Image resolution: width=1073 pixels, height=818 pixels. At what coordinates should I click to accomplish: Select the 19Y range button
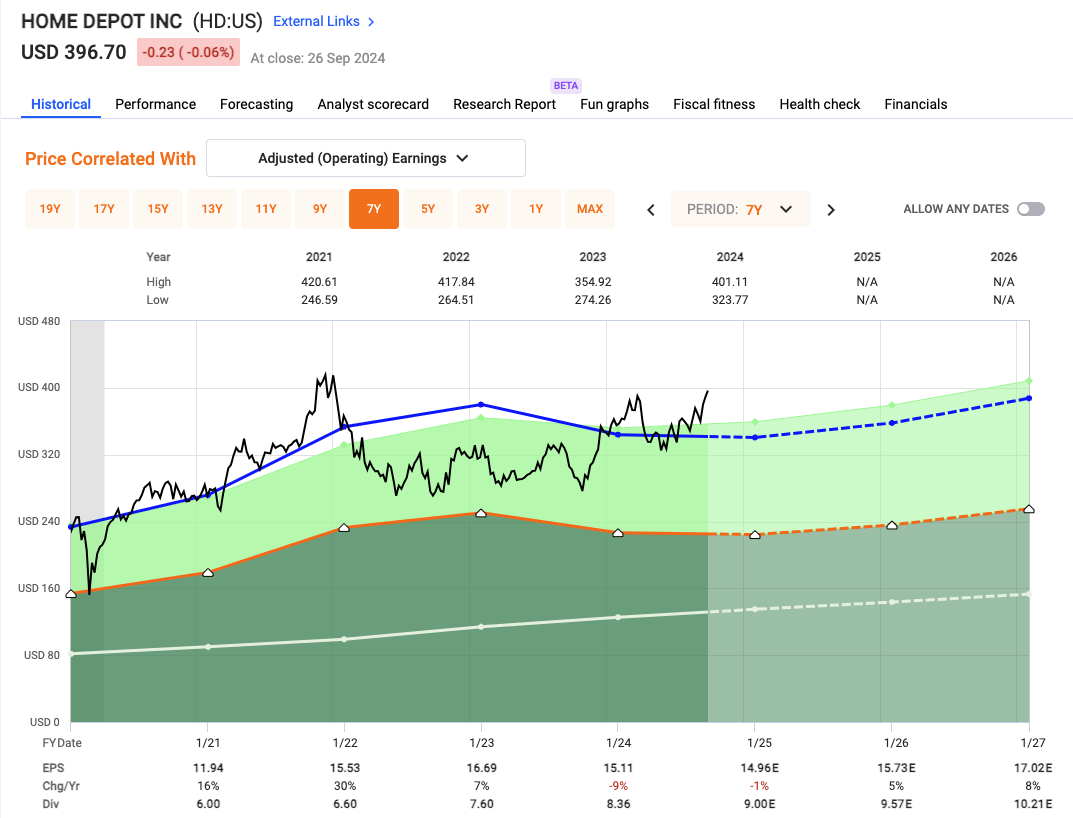pyautogui.click(x=50, y=209)
